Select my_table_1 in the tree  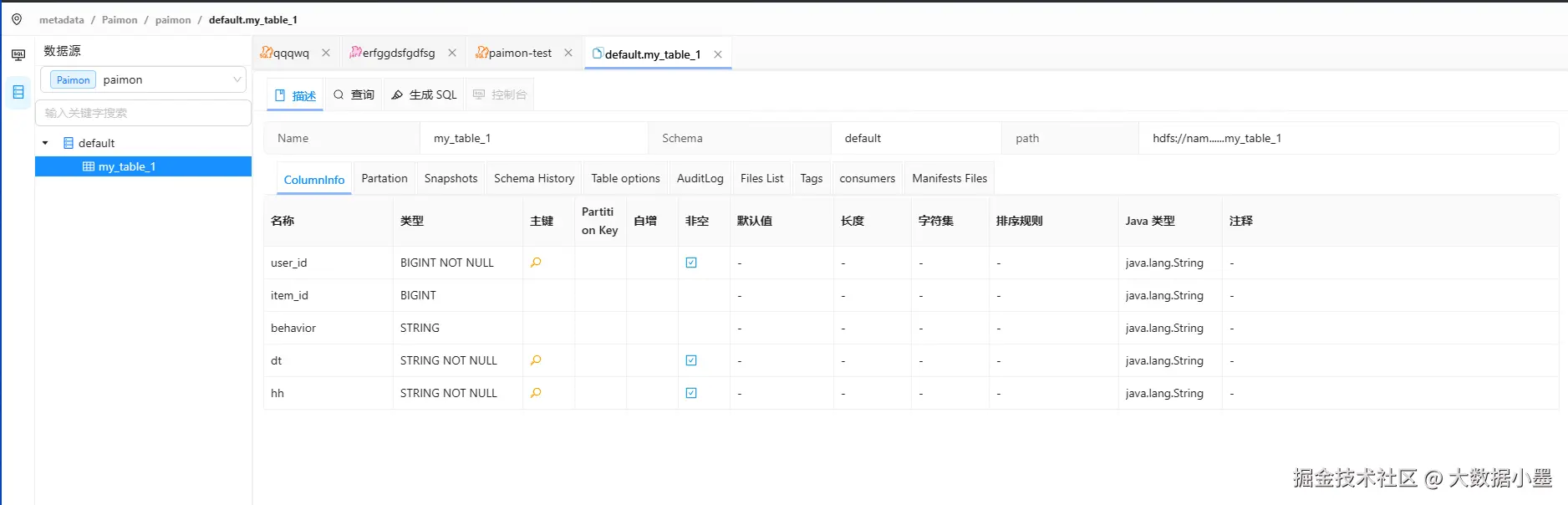(144, 166)
